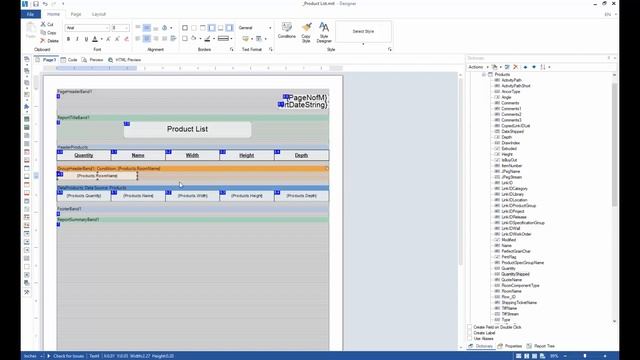Open the HTML Preview tab
Image resolution: width=640 pixels, height=360 pixels.
coord(124,60)
